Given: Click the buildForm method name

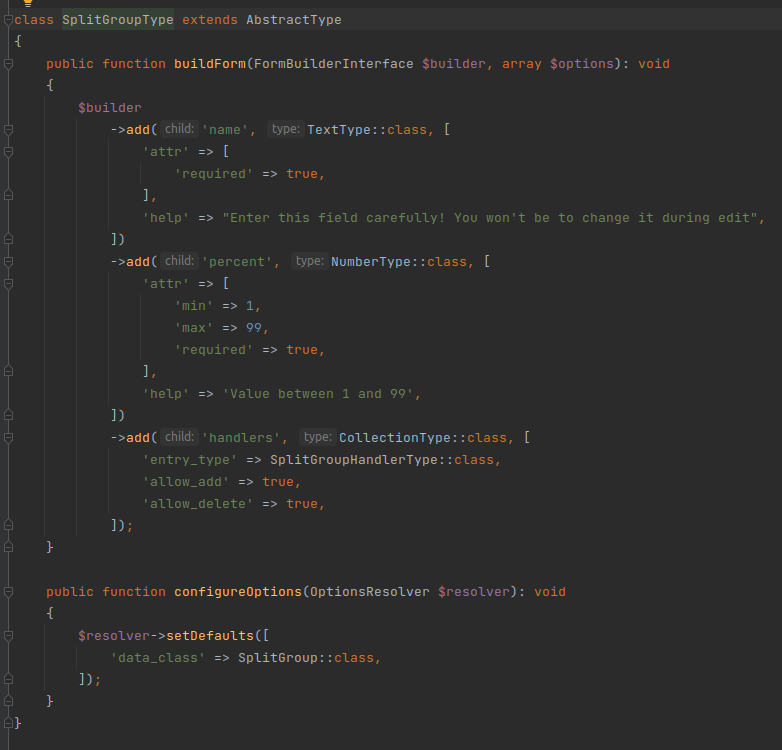Looking at the screenshot, I should coord(210,64).
